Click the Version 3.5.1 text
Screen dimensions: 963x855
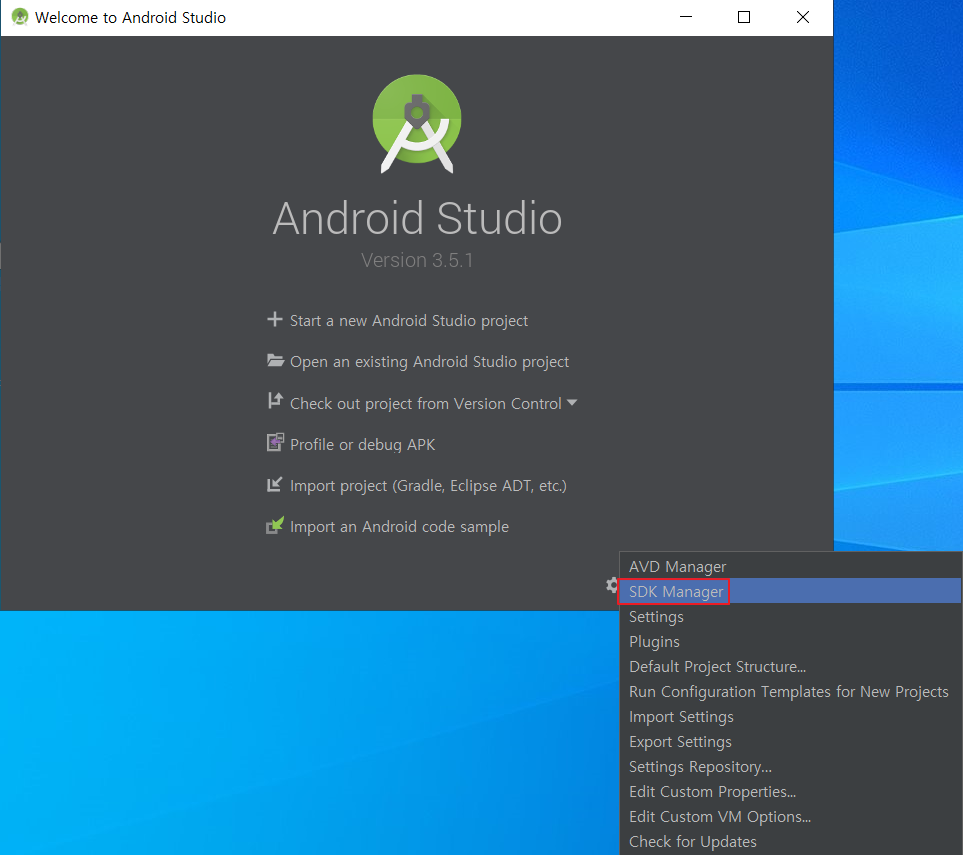417,260
